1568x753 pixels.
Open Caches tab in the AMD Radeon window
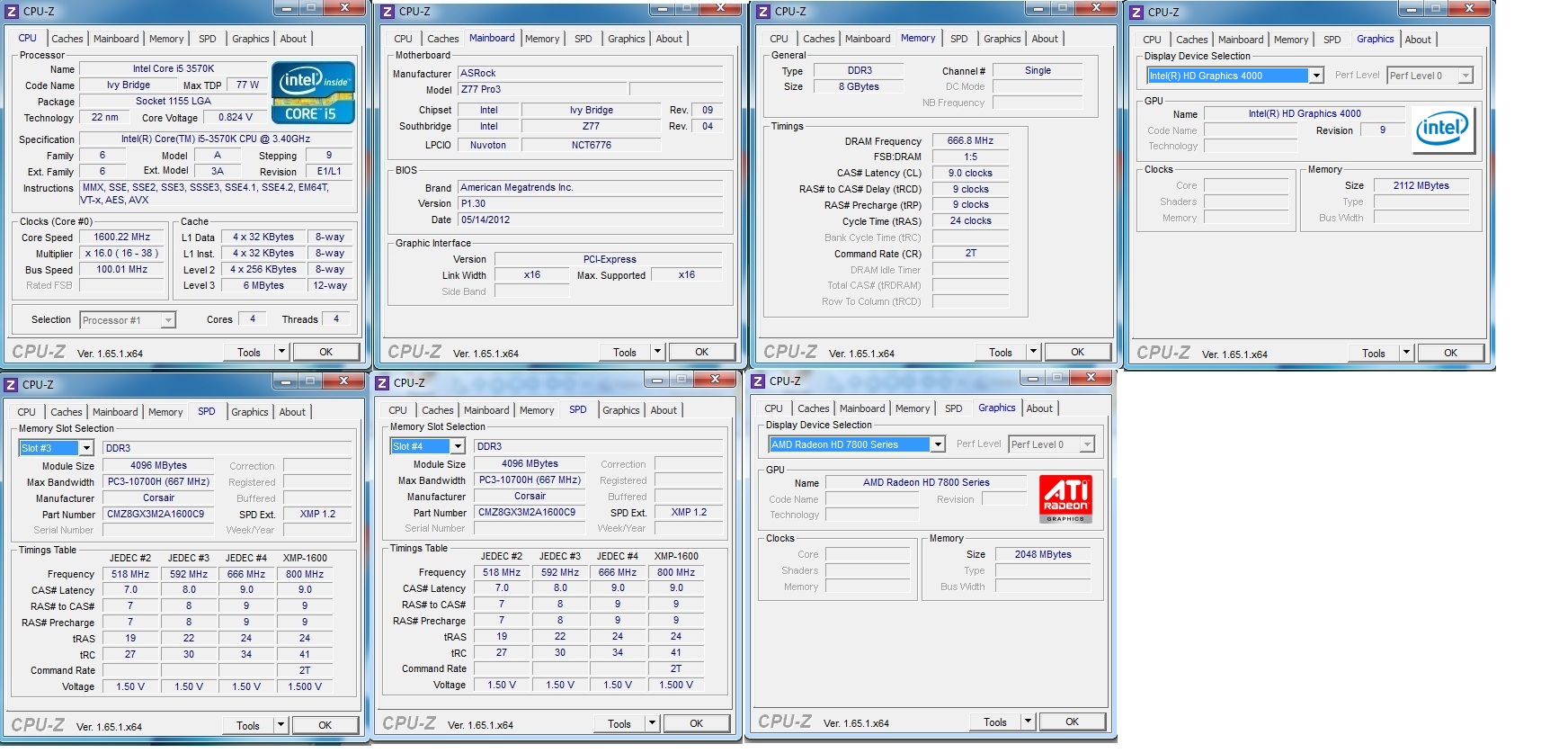[x=814, y=408]
